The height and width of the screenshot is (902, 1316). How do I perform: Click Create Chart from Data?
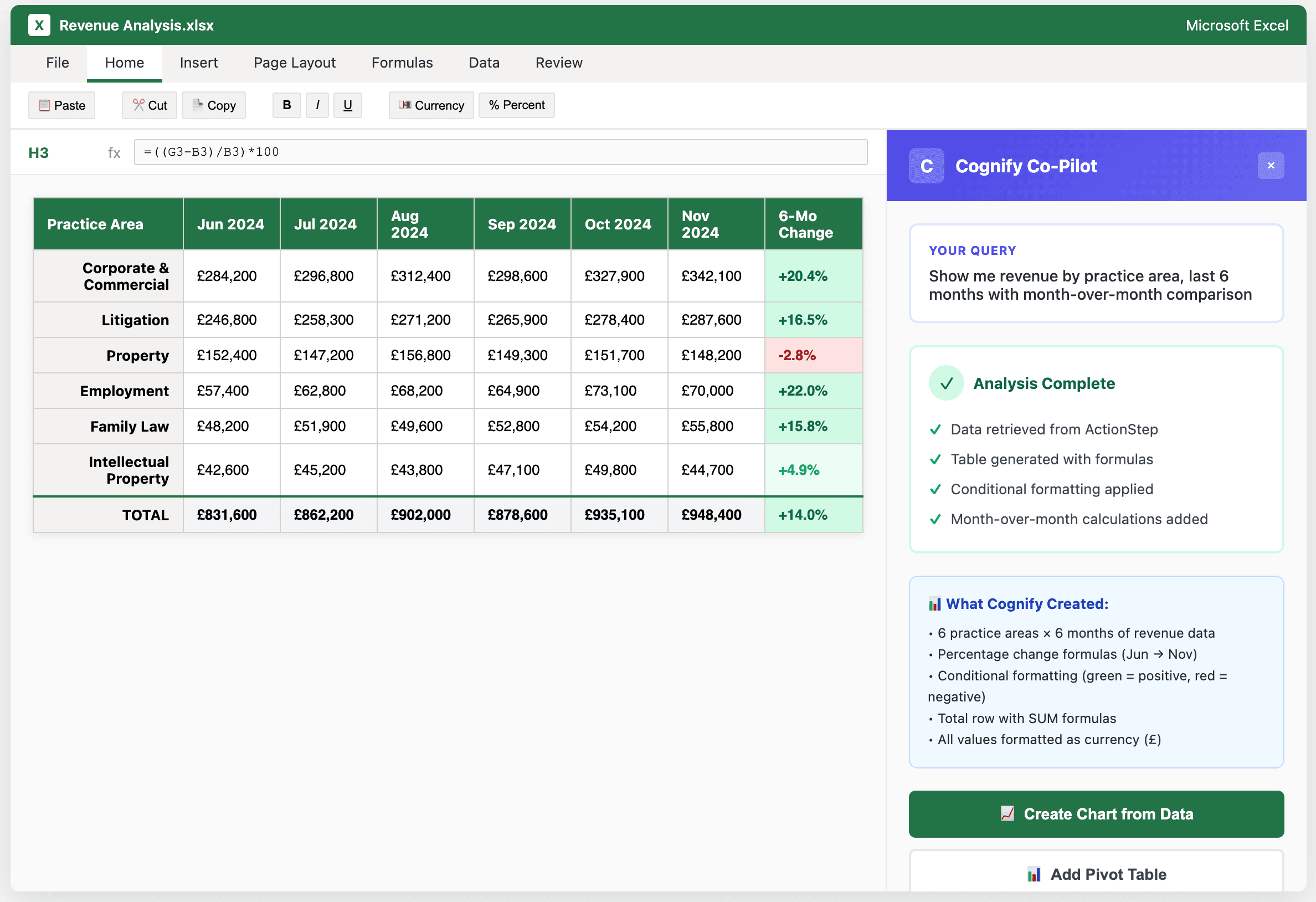(1096, 814)
